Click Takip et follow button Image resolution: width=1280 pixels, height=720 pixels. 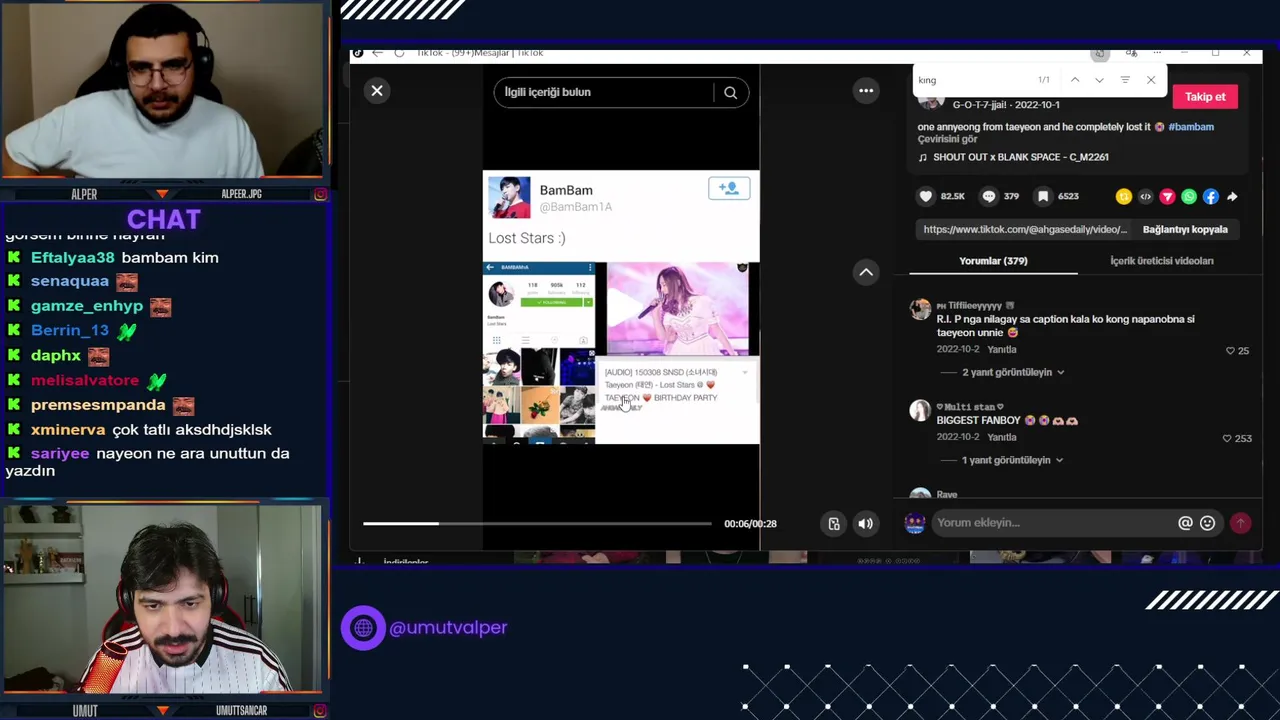(x=1205, y=97)
